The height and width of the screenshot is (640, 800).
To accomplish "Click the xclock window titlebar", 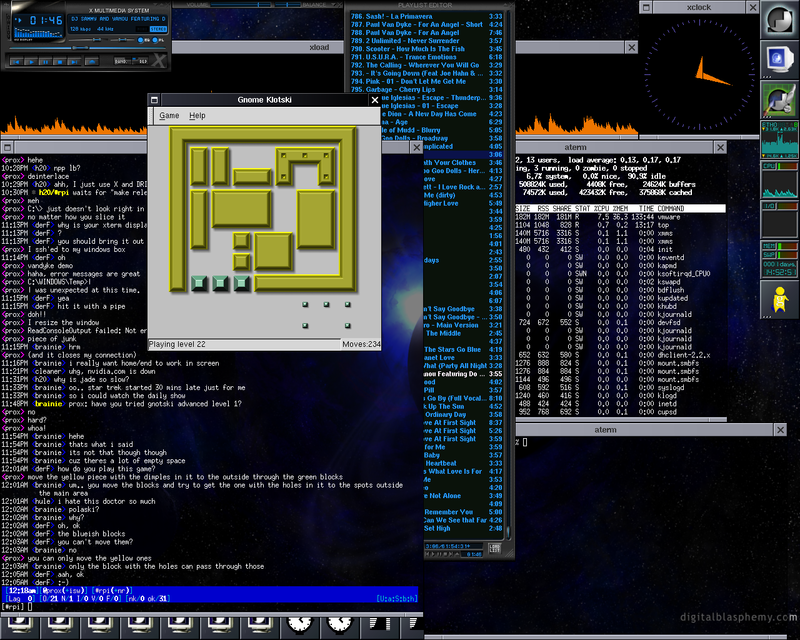I will click(x=699, y=7).
